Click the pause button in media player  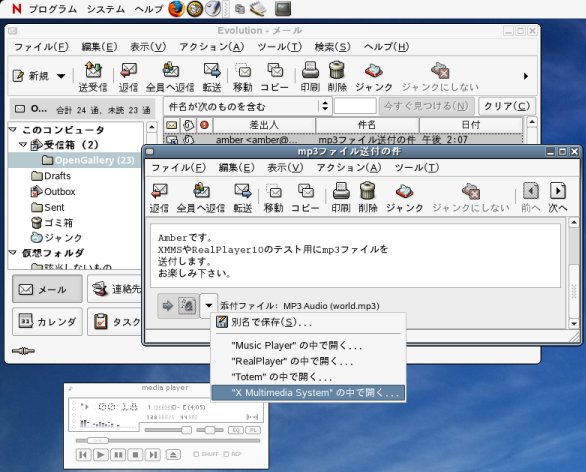pos(118,454)
